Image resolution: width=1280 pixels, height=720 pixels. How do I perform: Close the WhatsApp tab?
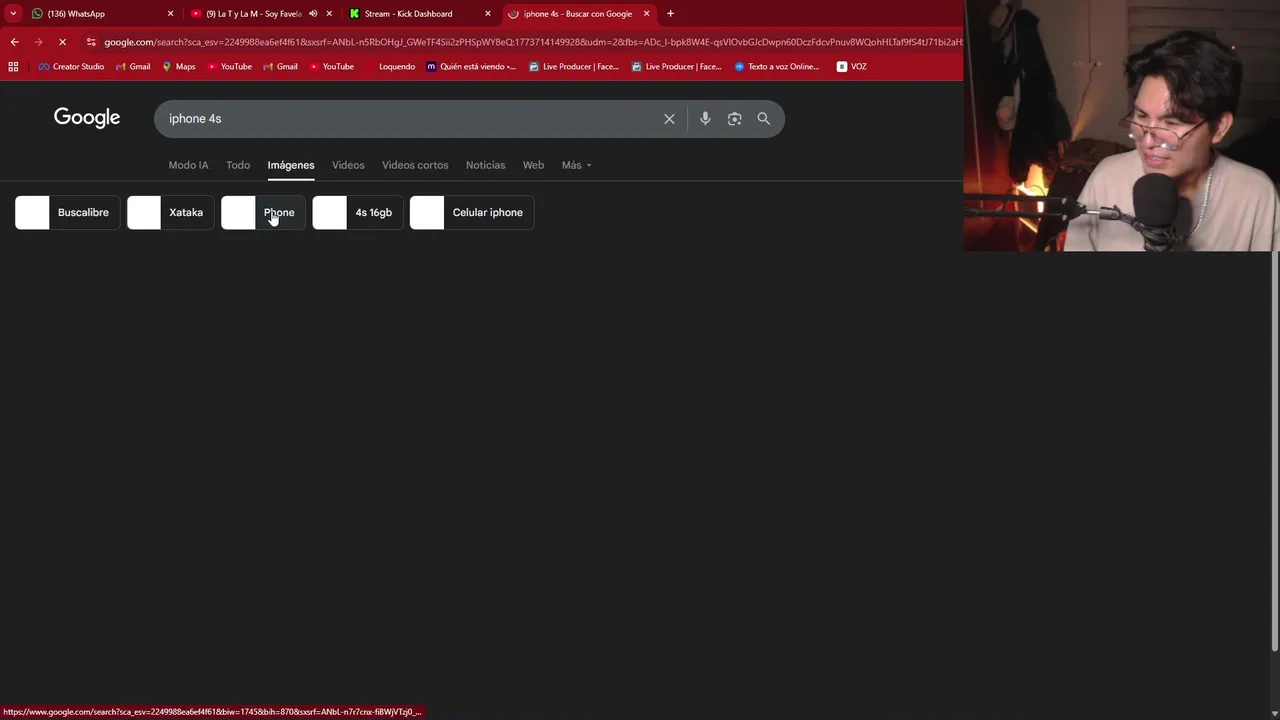pyautogui.click(x=170, y=14)
